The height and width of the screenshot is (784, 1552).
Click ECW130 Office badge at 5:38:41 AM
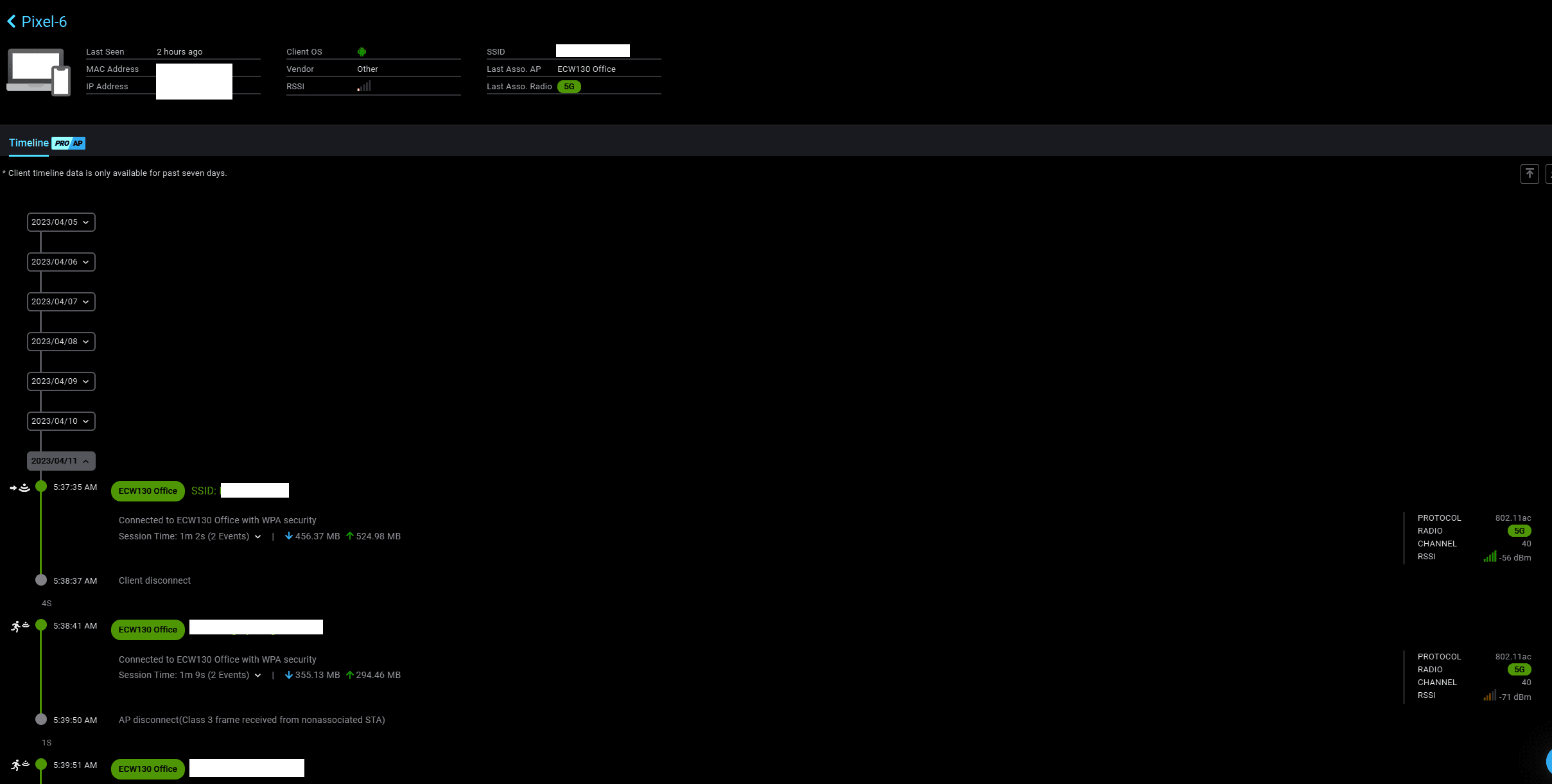[148, 630]
